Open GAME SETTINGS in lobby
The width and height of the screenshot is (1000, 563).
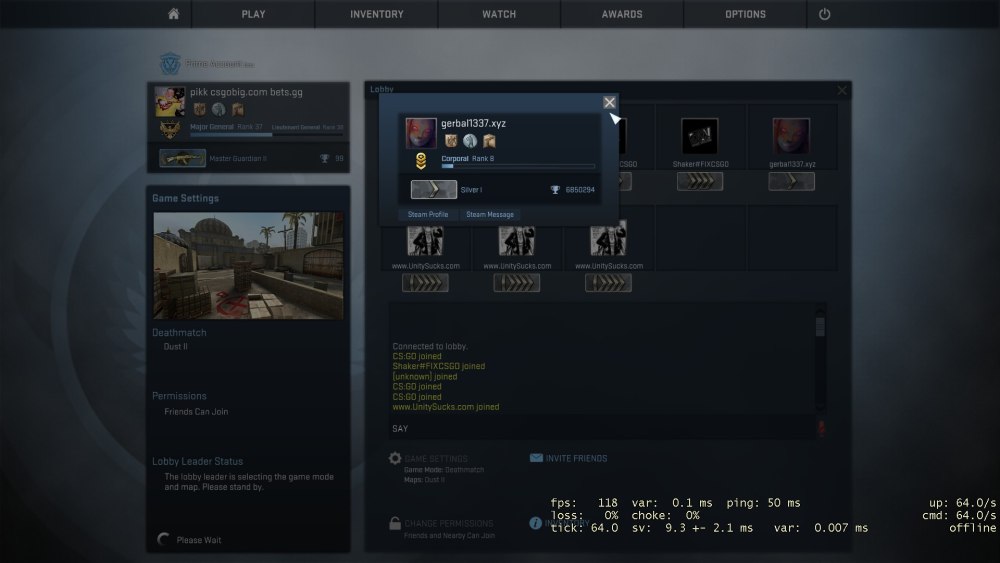pyautogui.click(x=436, y=458)
